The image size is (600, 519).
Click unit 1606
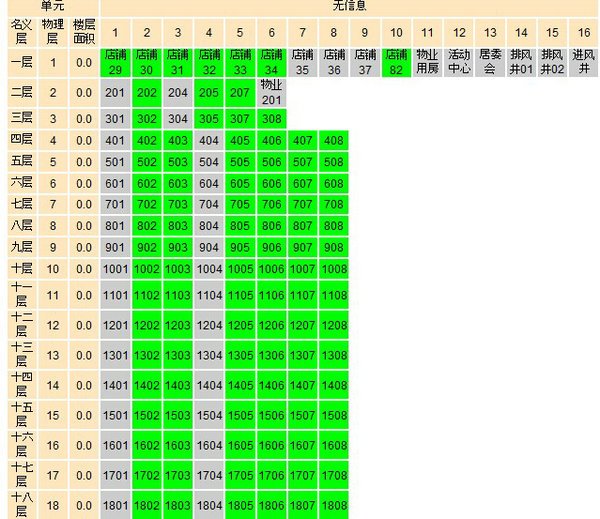tap(271, 445)
